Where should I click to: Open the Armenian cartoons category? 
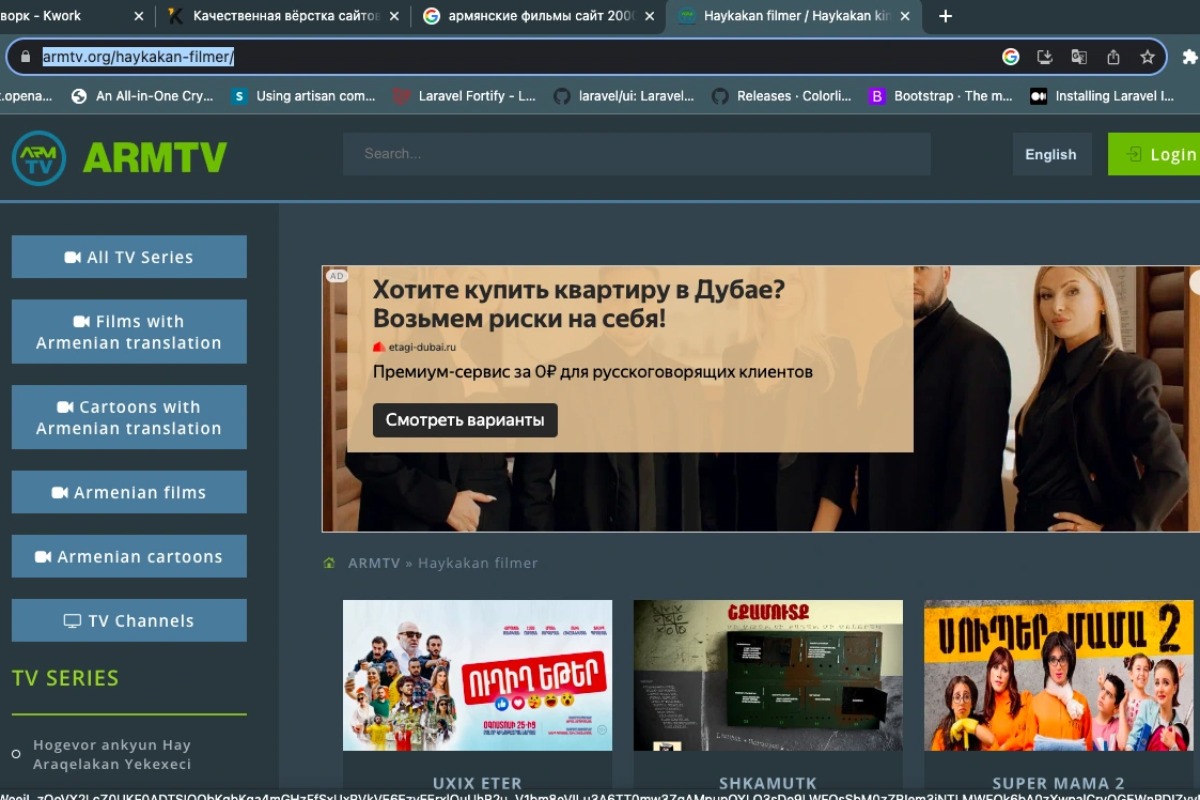[x=129, y=556]
